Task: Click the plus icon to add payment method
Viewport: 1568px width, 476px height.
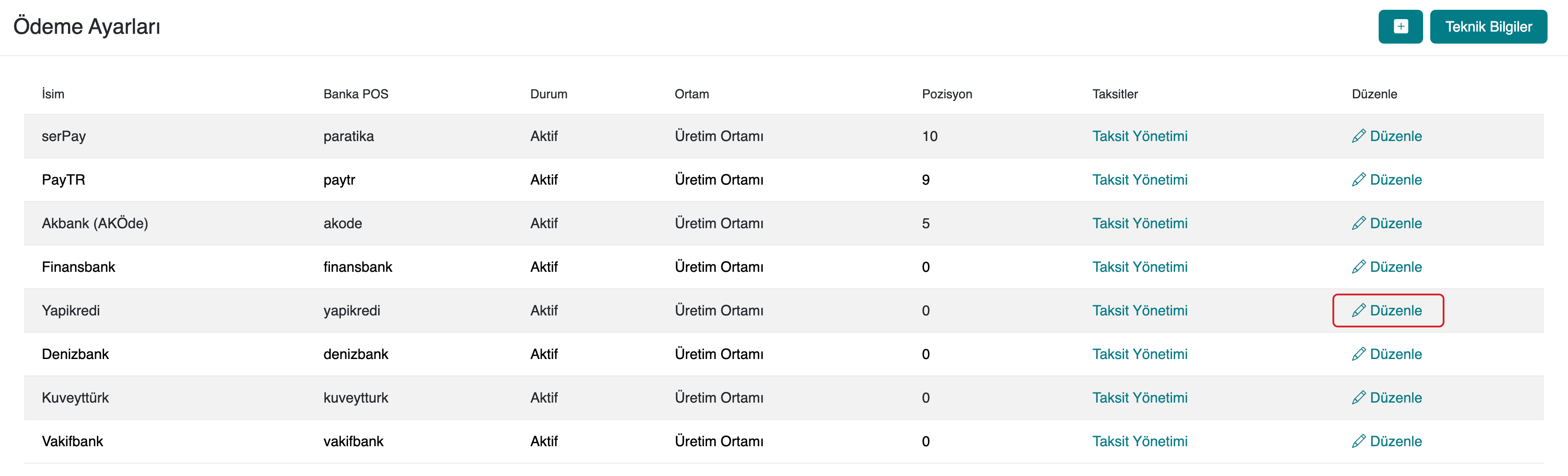Action: 1400,27
